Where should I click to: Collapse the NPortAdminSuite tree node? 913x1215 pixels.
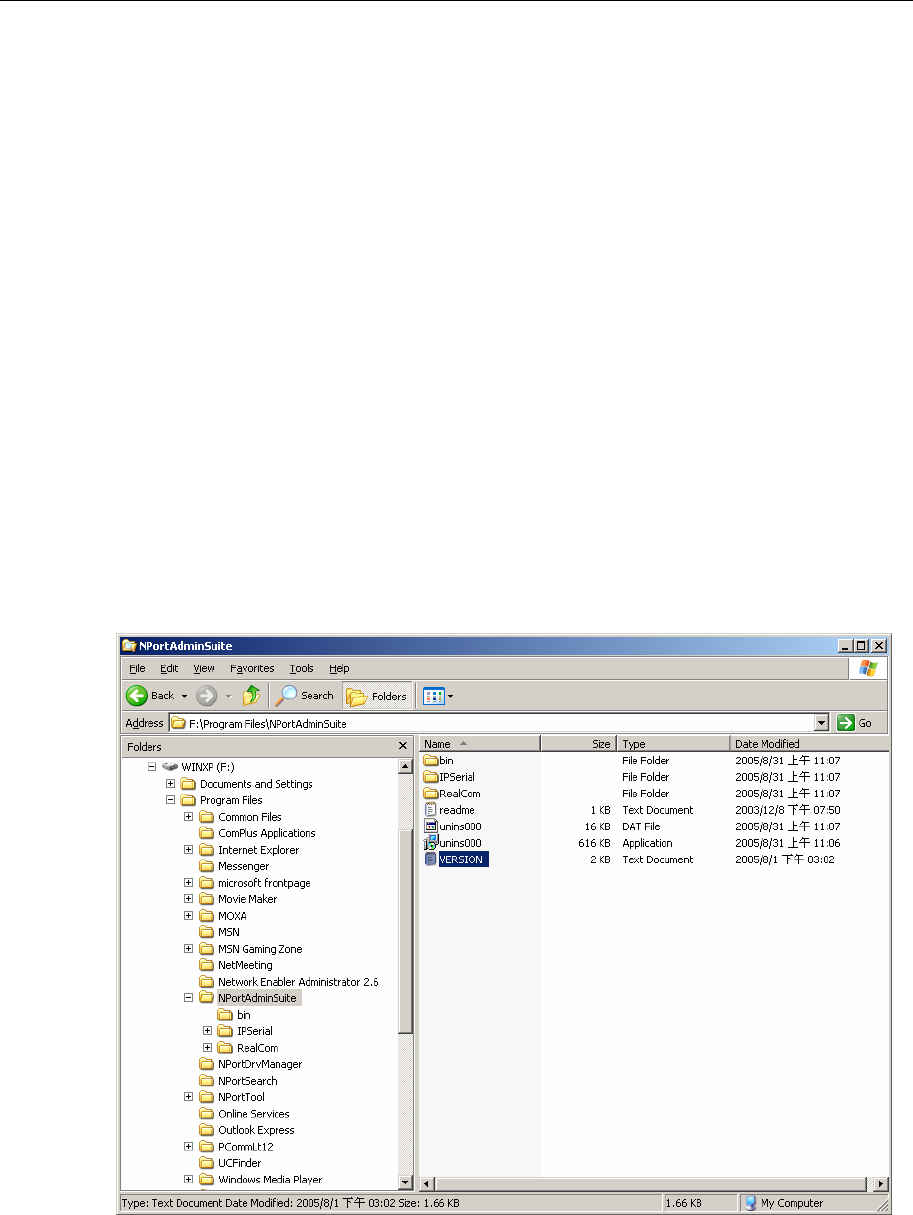click(x=189, y=998)
